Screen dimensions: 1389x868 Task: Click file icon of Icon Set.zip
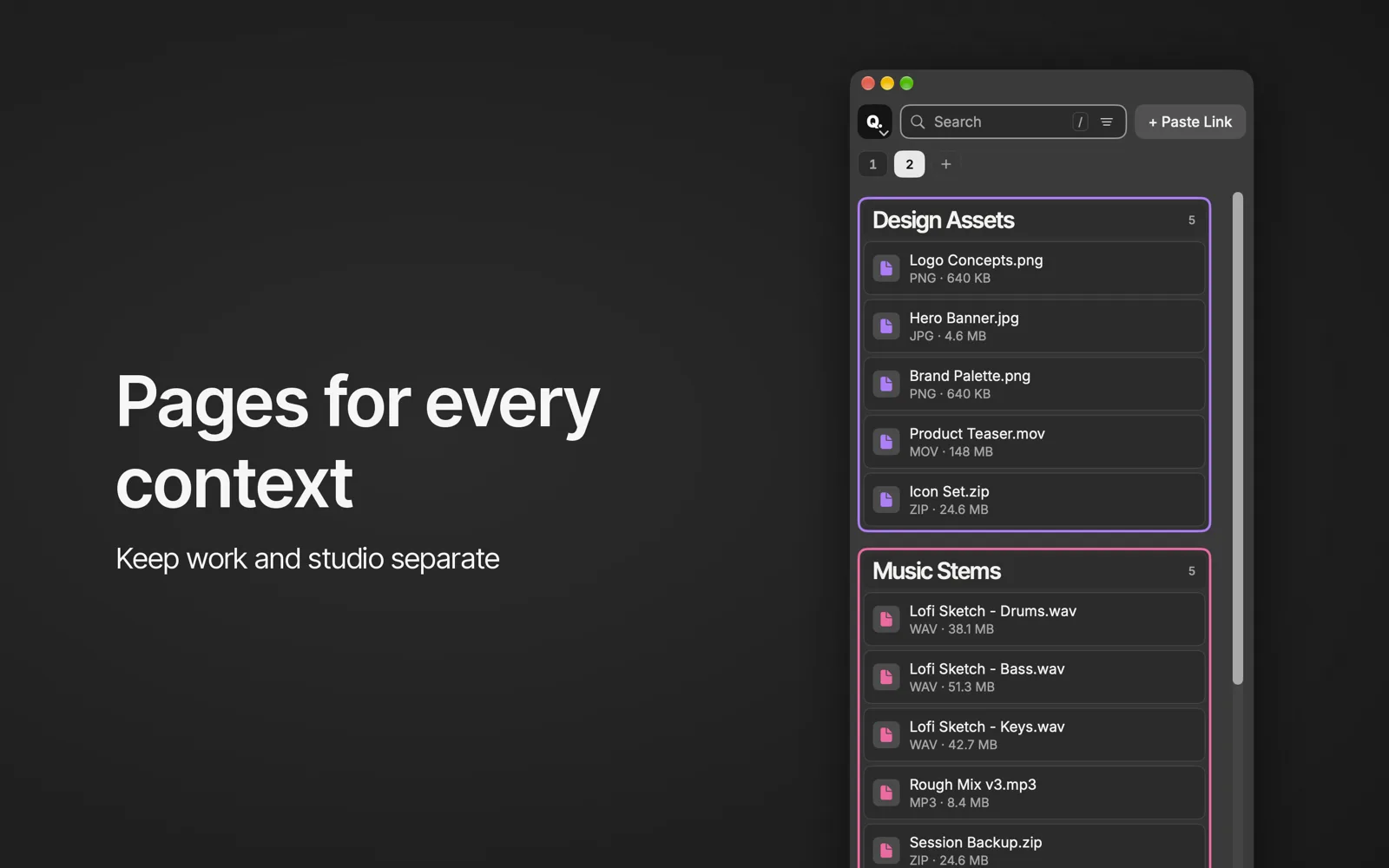click(x=885, y=500)
